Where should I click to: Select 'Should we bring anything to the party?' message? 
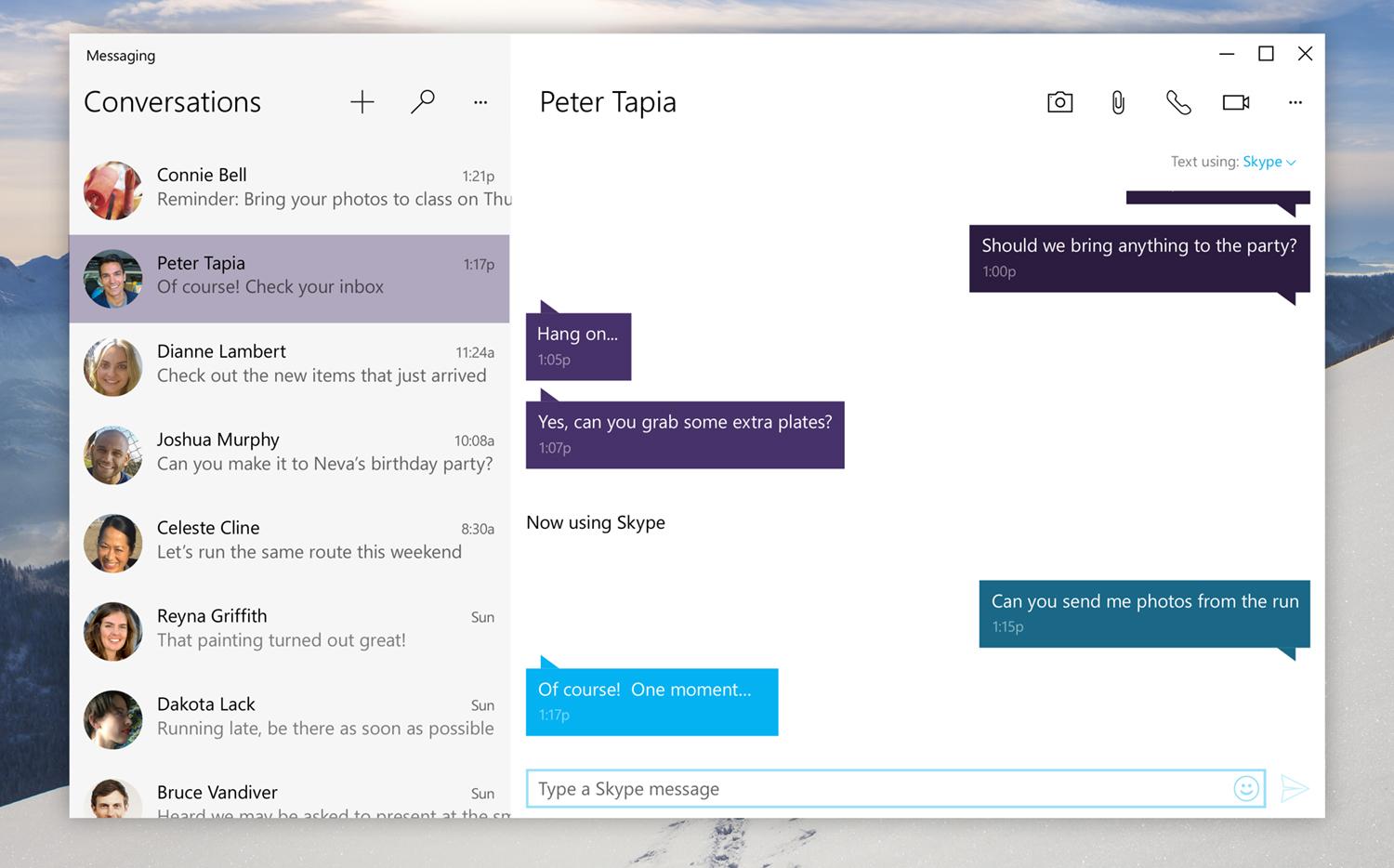click(x=1139, y=258)
